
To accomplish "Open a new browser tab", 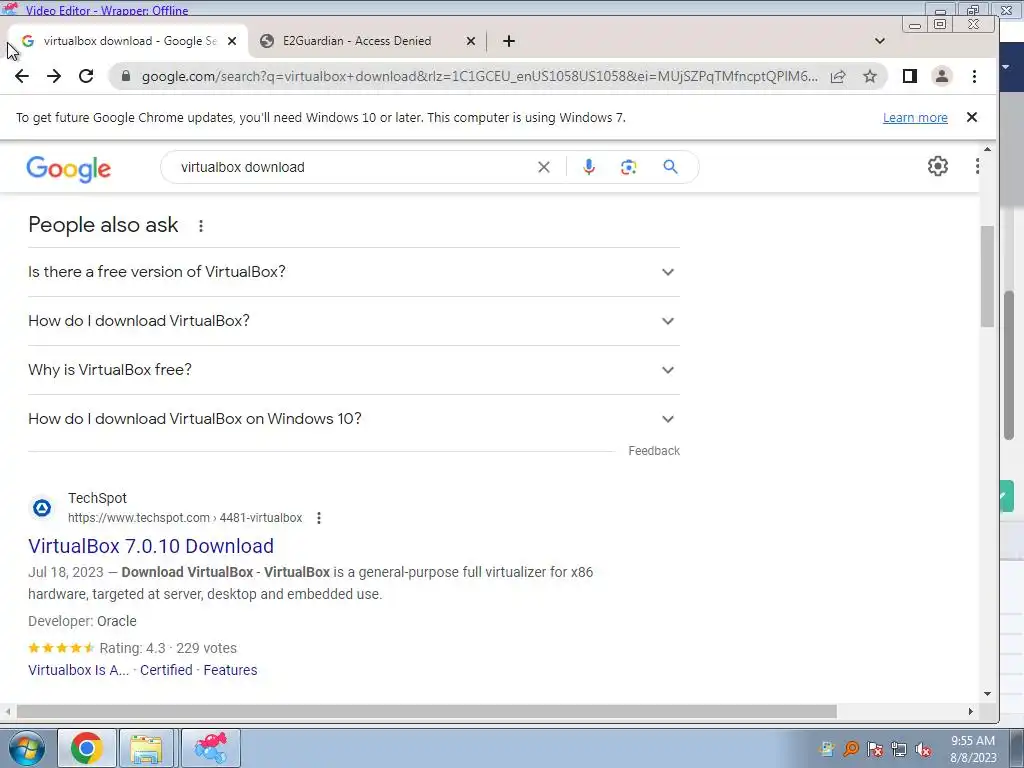I will click(x=509, y=40).
